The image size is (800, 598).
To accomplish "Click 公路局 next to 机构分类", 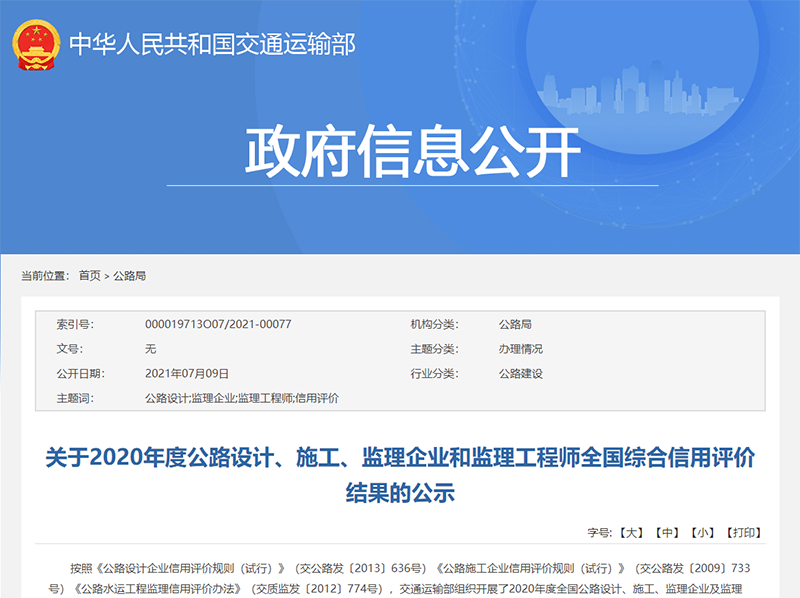I will click(515, 324).
